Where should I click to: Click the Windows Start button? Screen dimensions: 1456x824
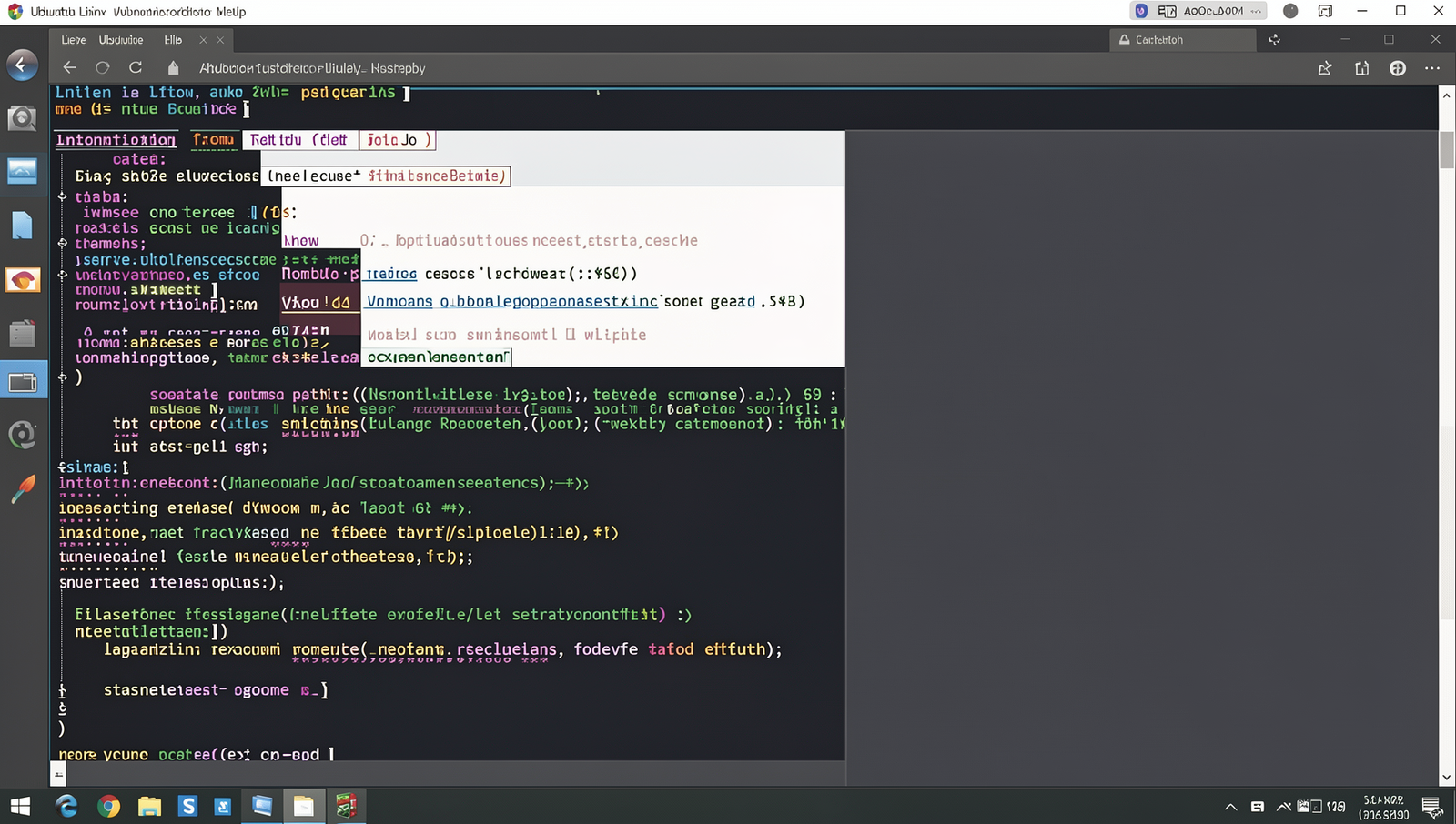20,806
